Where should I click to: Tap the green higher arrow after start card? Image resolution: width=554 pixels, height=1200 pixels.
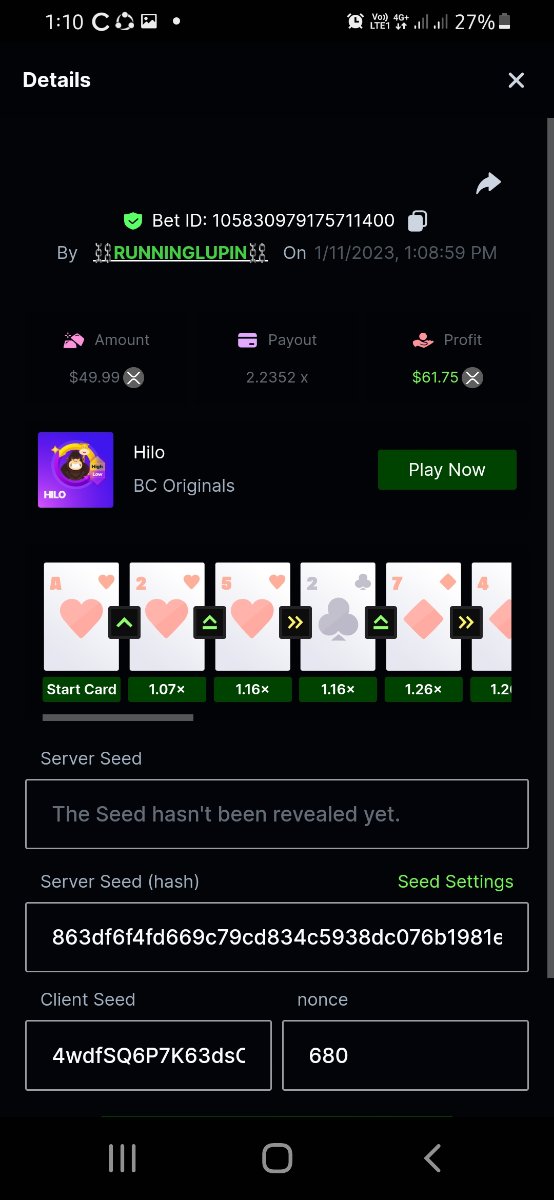tap(125, 622)
